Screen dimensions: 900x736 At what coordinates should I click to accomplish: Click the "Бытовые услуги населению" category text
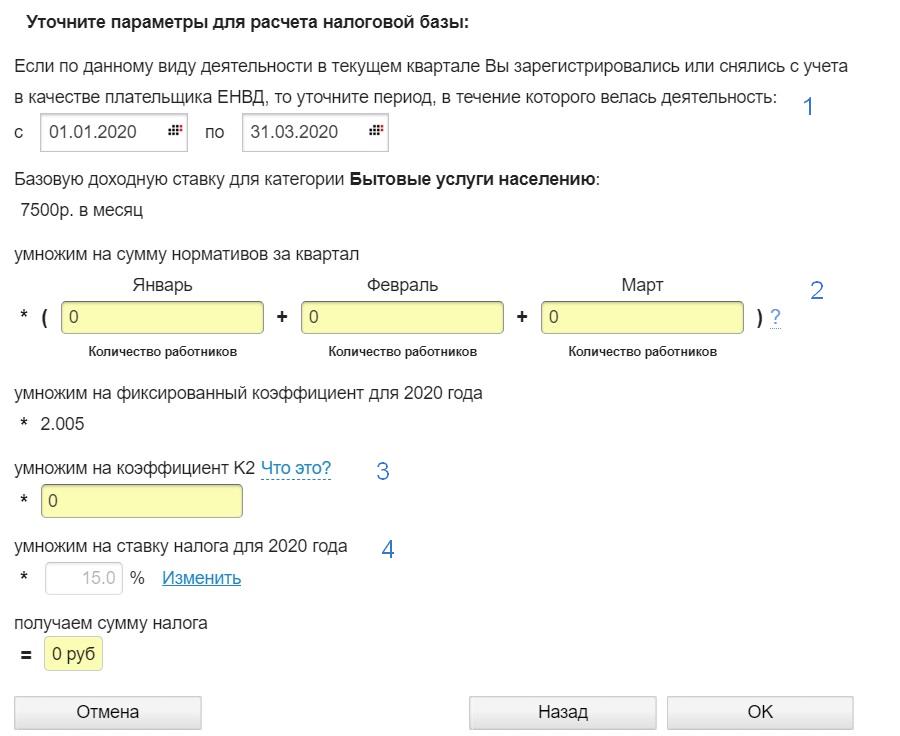click(x=472, y=180)
